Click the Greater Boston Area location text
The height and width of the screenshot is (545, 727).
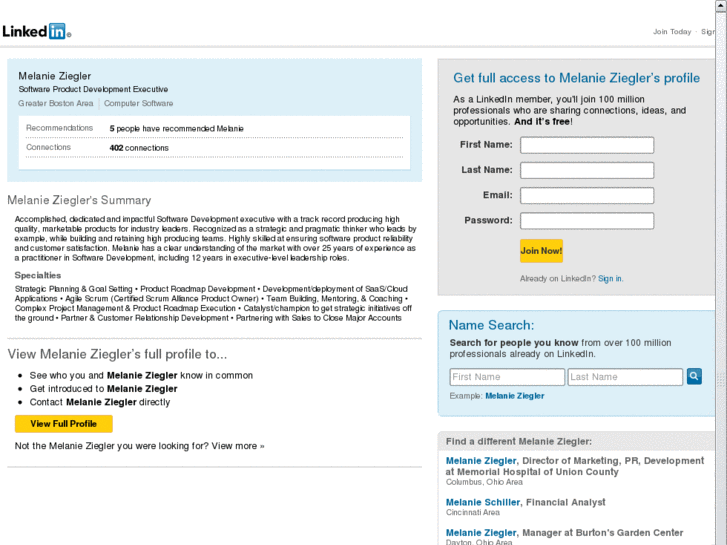[x=56, y=103]
